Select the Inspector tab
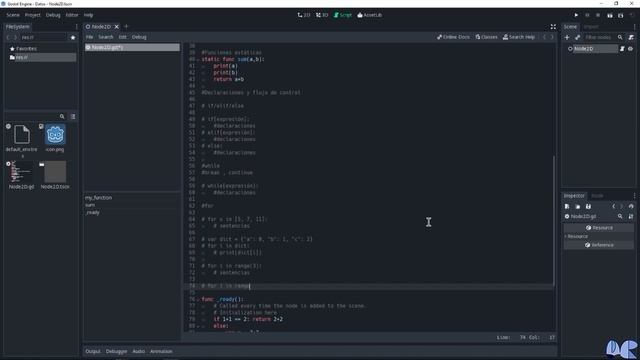This screenshot has height=360, width=640. click(574, 196)
